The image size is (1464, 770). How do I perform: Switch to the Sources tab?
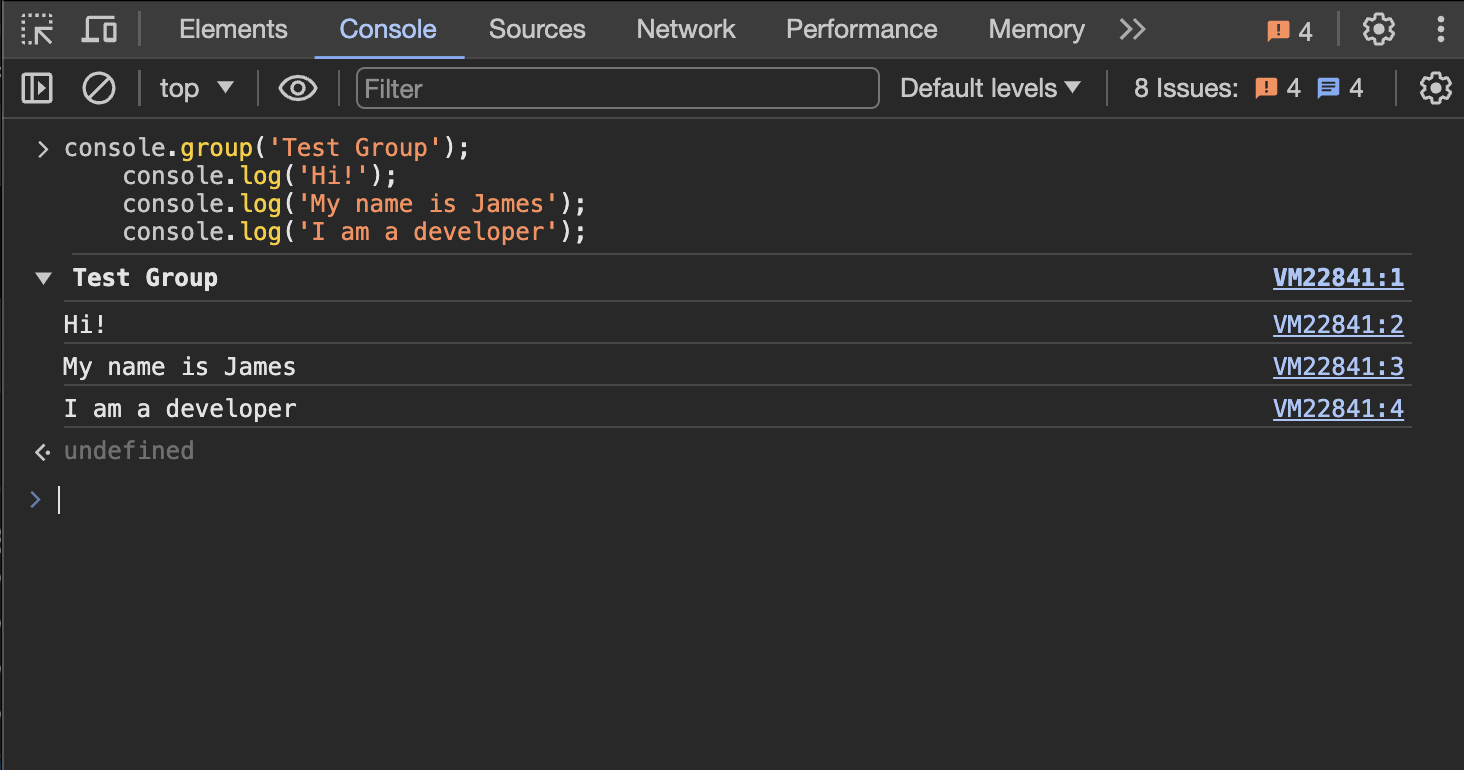click(537, 29)
